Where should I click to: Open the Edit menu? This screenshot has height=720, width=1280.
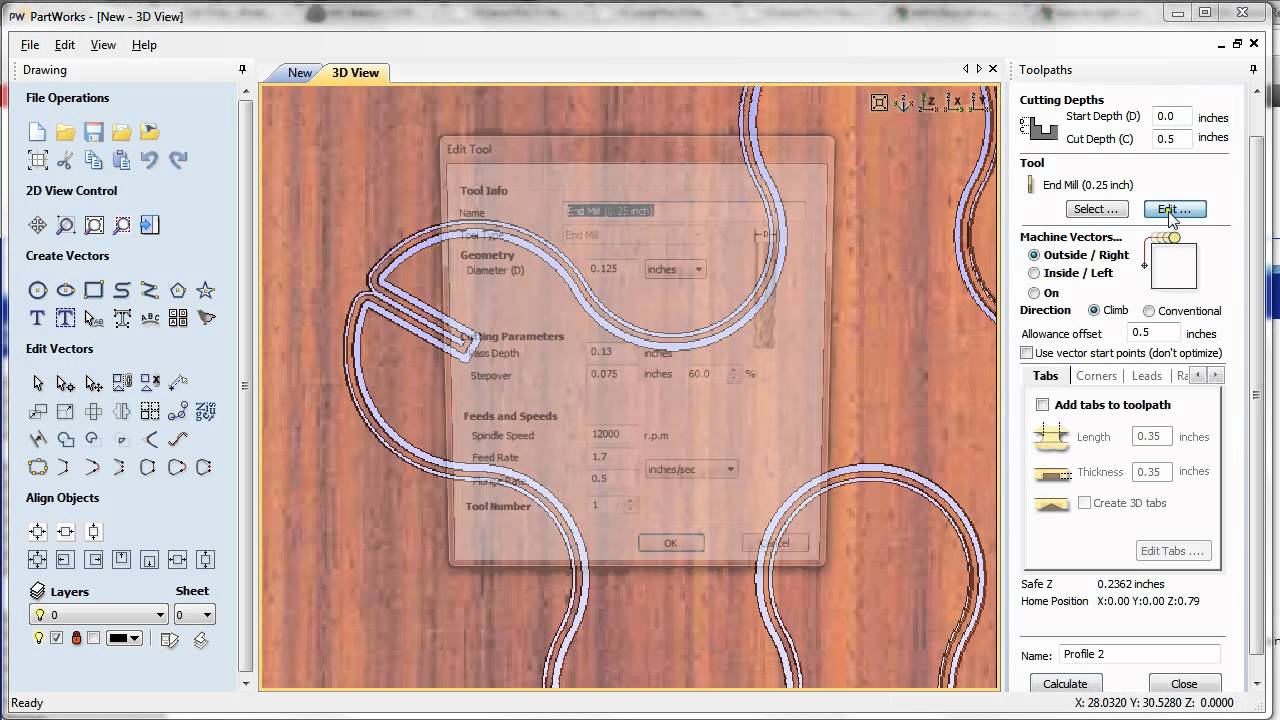pos(65,45)
